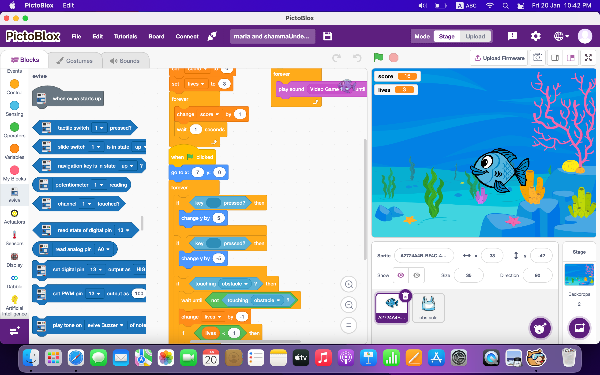600x375 pixels.
Task: Click the green flag to run
Action: (x=378, y=57)
